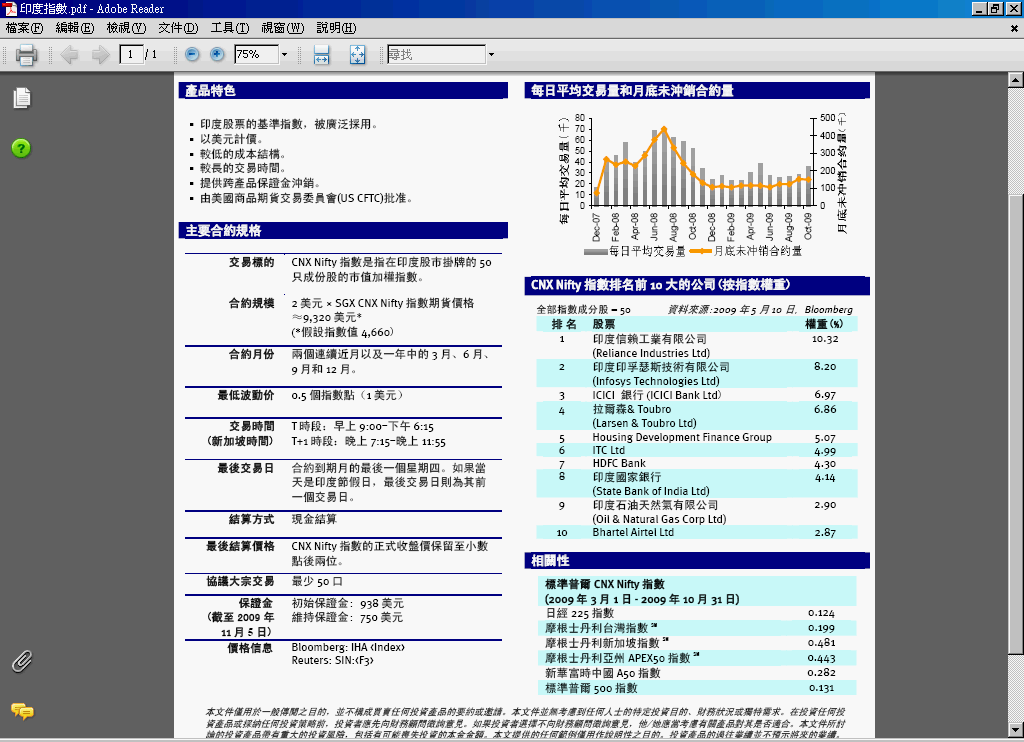Click the Reuters: SIN:<F3> text
The image size is (1024, 742).
[x=332, y=660]
